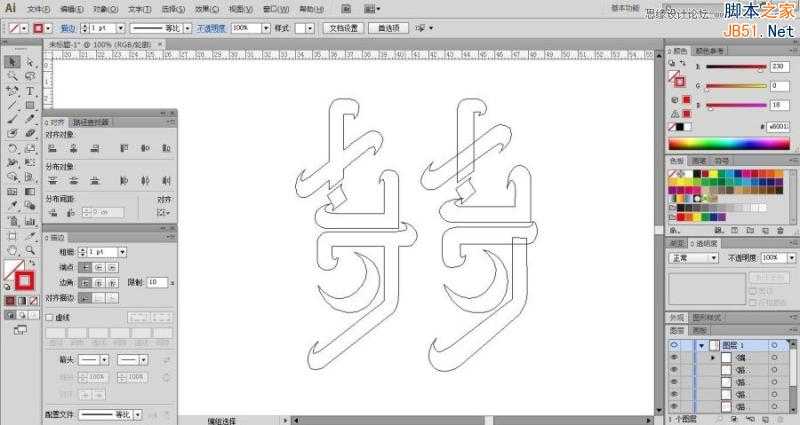Screen dimensions: 800x425
Task: Click the red stroke box in toolbox
Action: click(x=24, y=281)
